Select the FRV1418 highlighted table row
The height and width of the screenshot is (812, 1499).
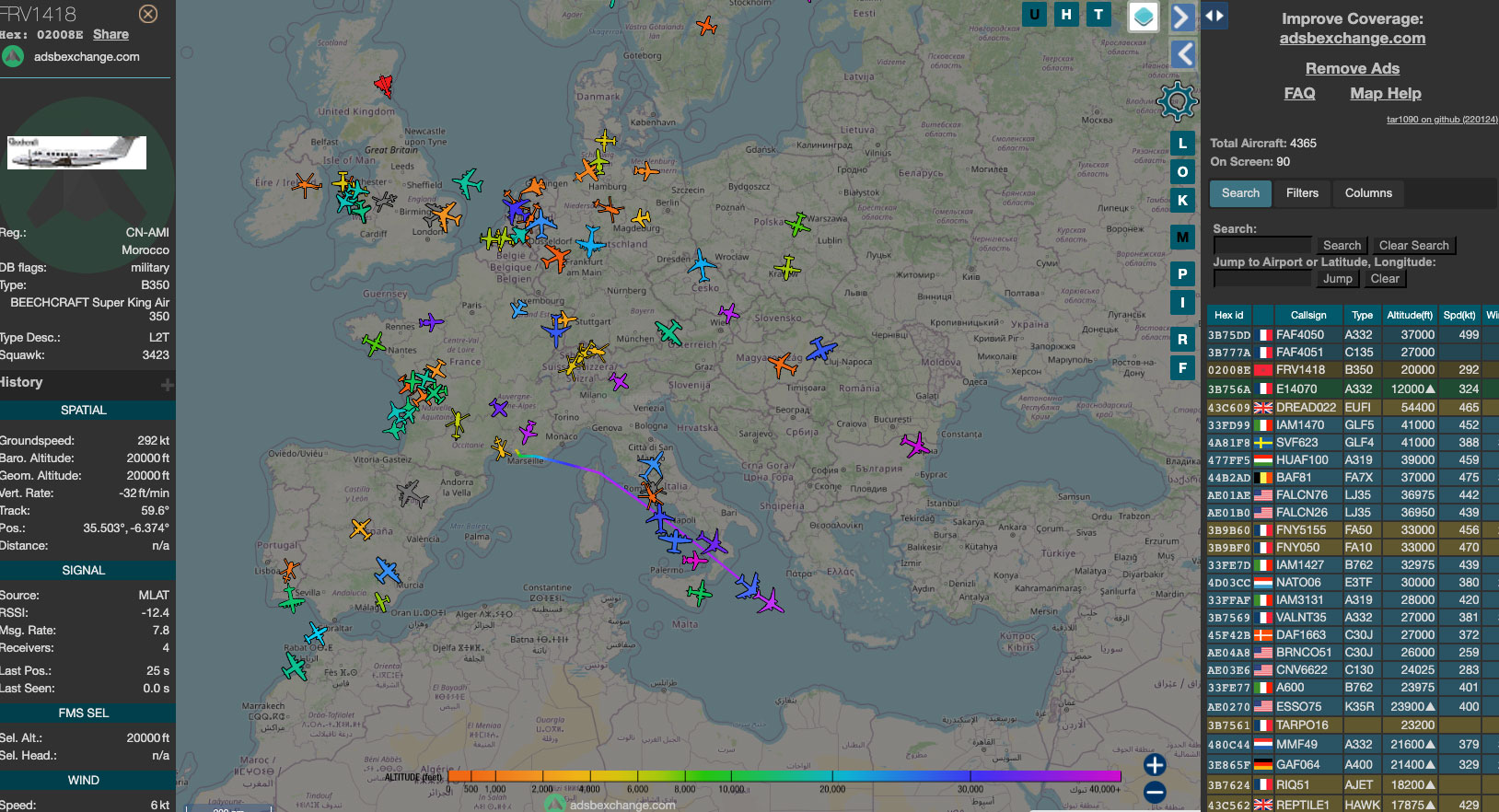coord(1353,370)
